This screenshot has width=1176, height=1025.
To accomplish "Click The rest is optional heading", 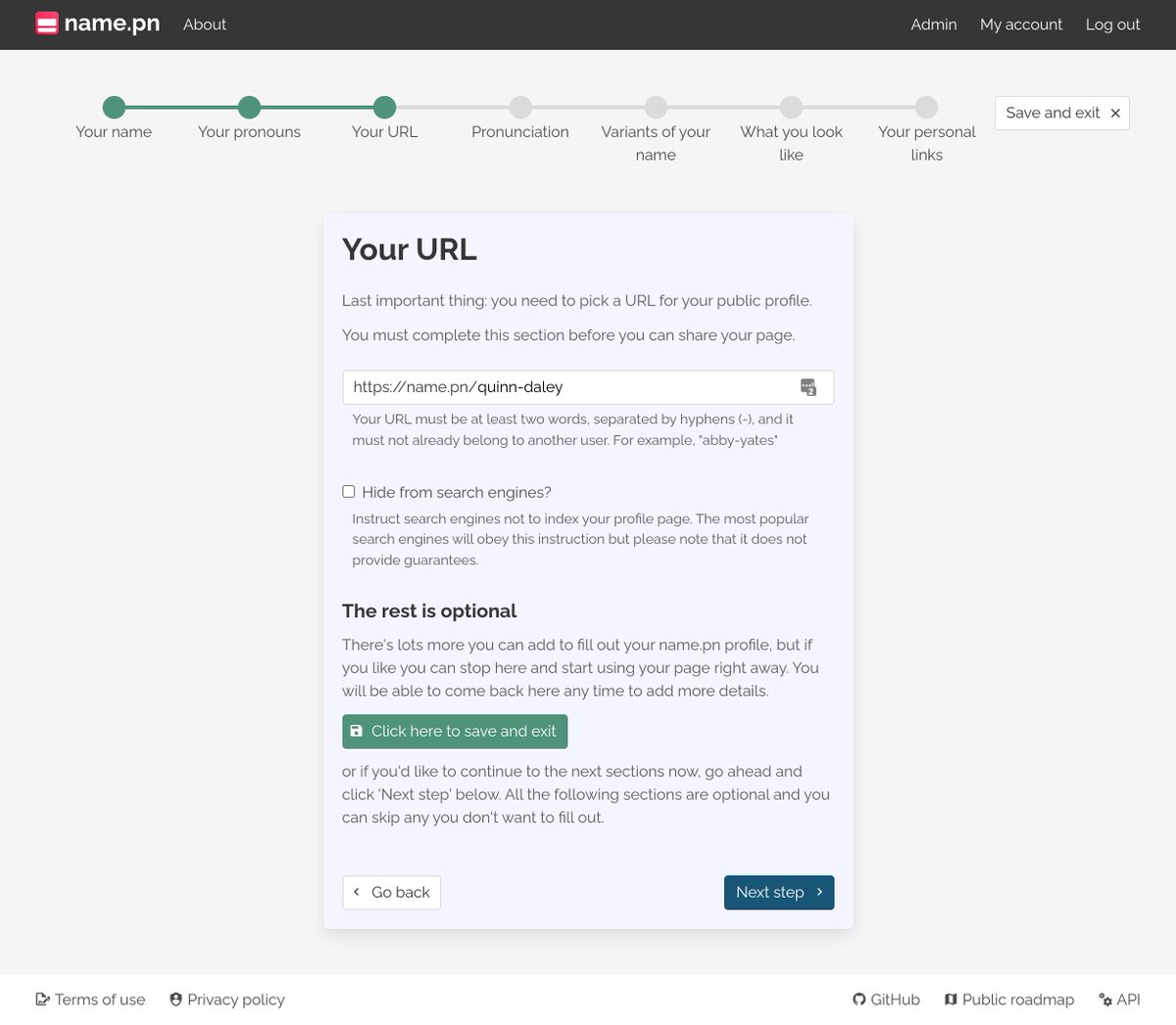I will pyautogui.click(x=429, y=610).
